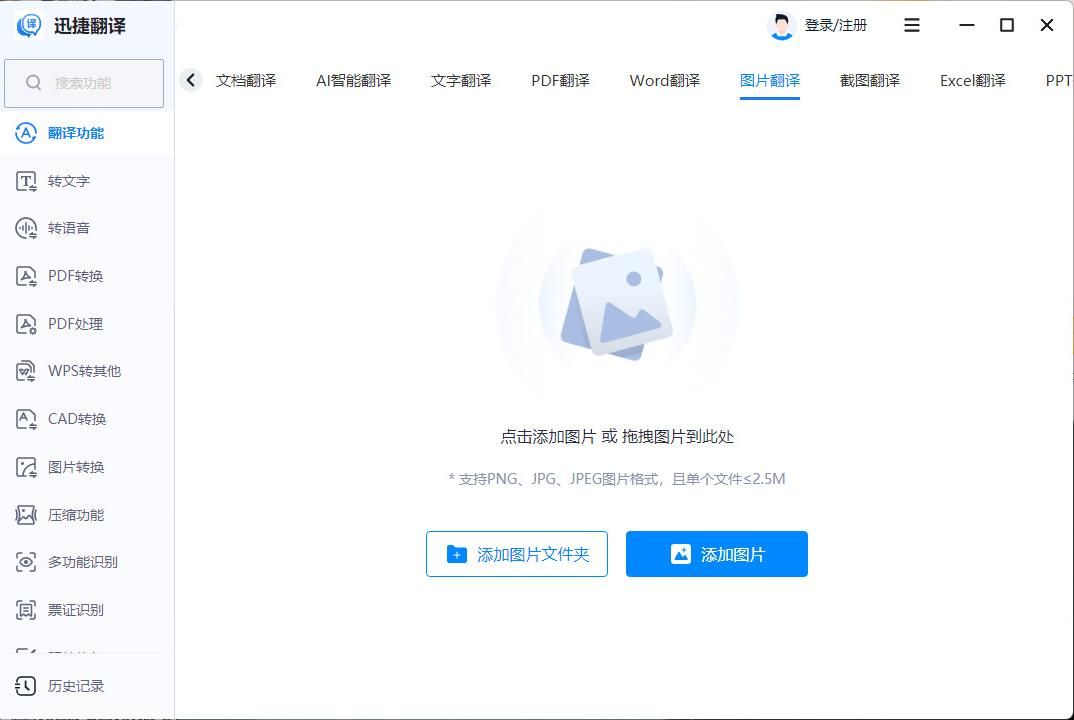Click the 转语音 sidebar icon
The height and width of the screenshot is (720, 1074).
point(26,228)
